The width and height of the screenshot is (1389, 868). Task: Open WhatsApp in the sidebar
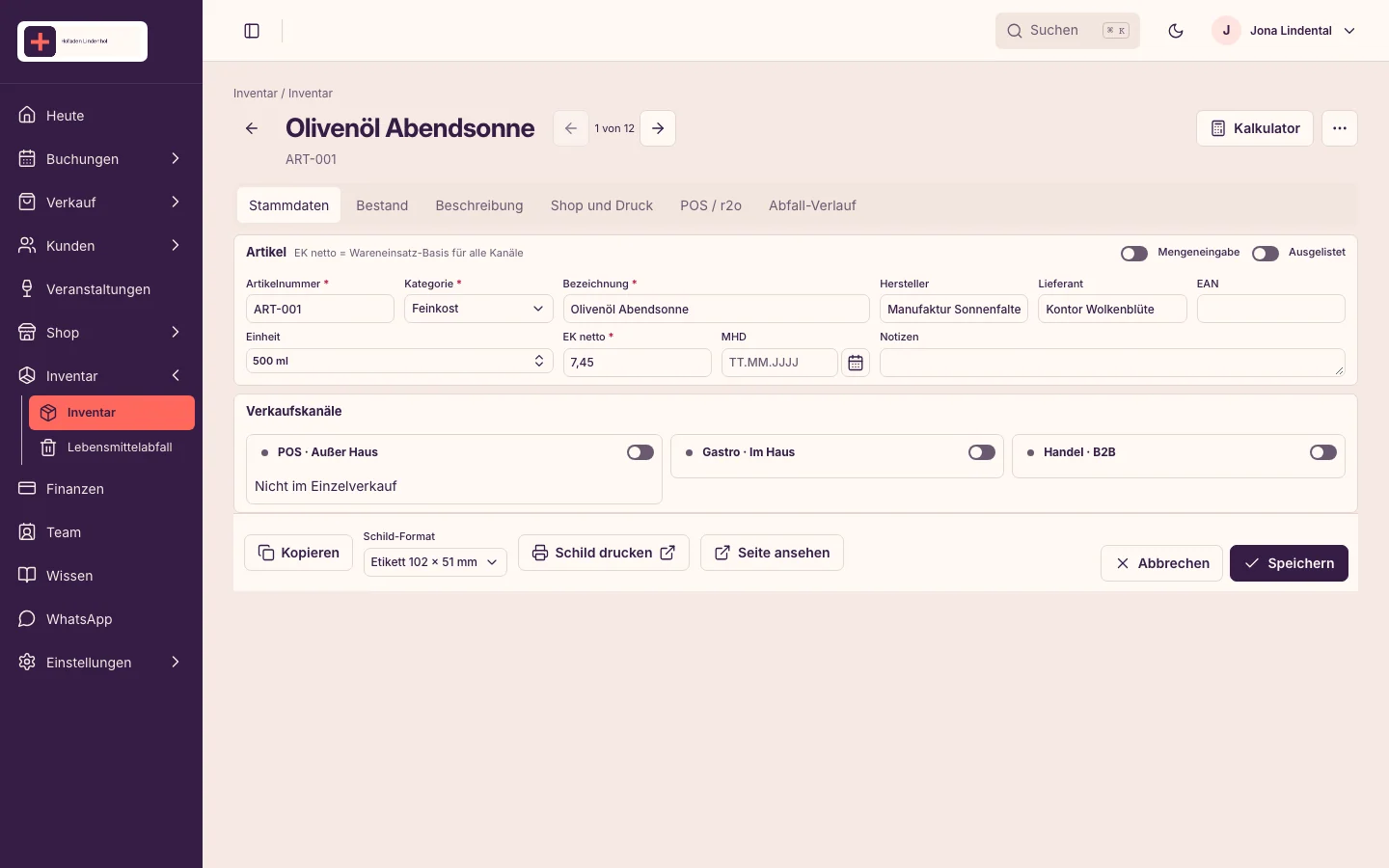pos(101,619)
